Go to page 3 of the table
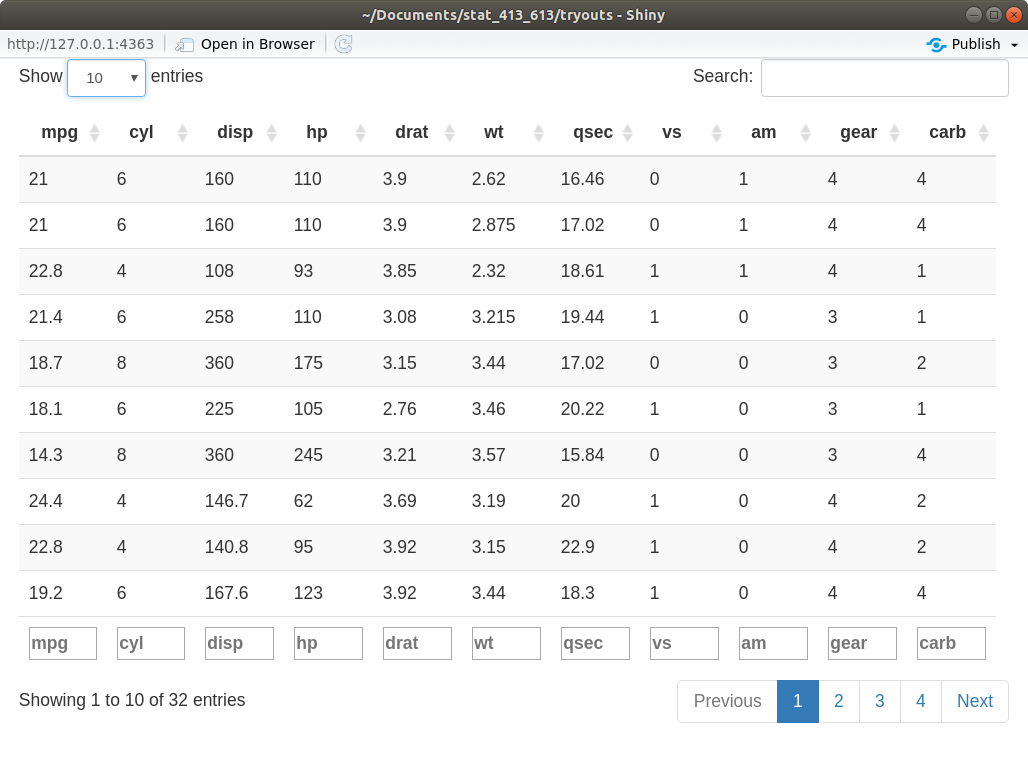The image size is (1028, 782). (880, 701)
